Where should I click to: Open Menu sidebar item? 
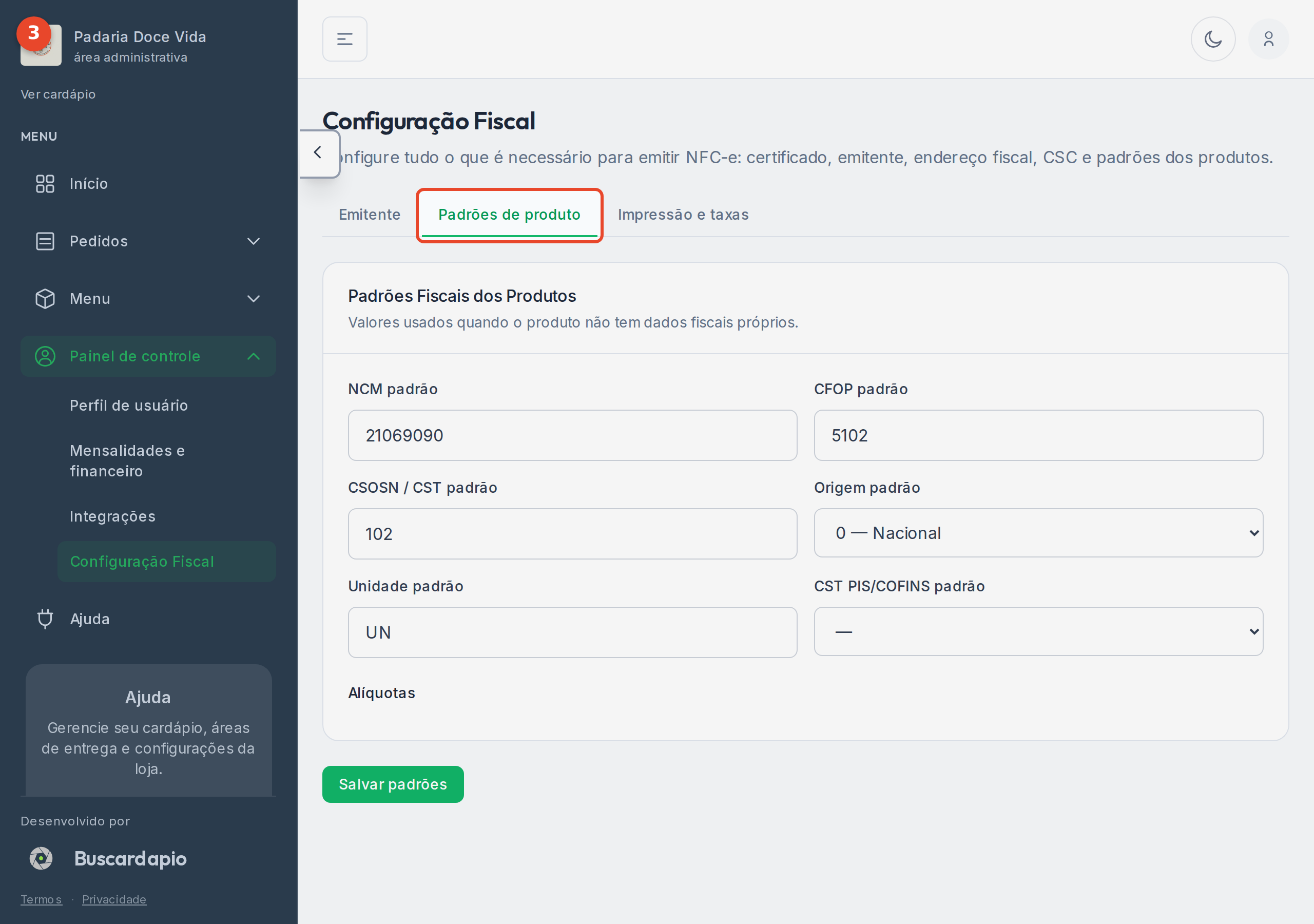[148, 299]
